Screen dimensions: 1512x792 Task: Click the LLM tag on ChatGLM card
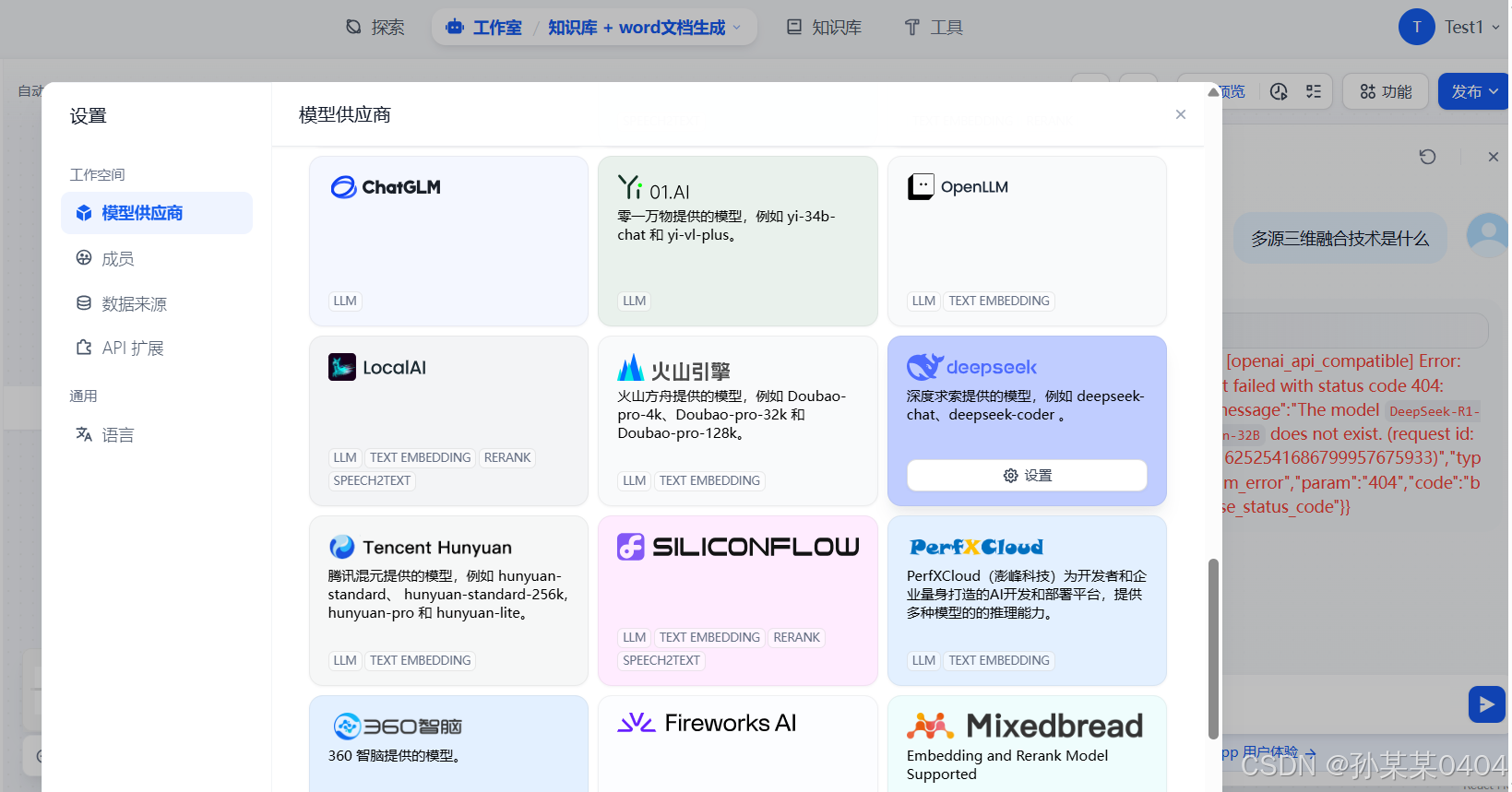tap(345, 301)
